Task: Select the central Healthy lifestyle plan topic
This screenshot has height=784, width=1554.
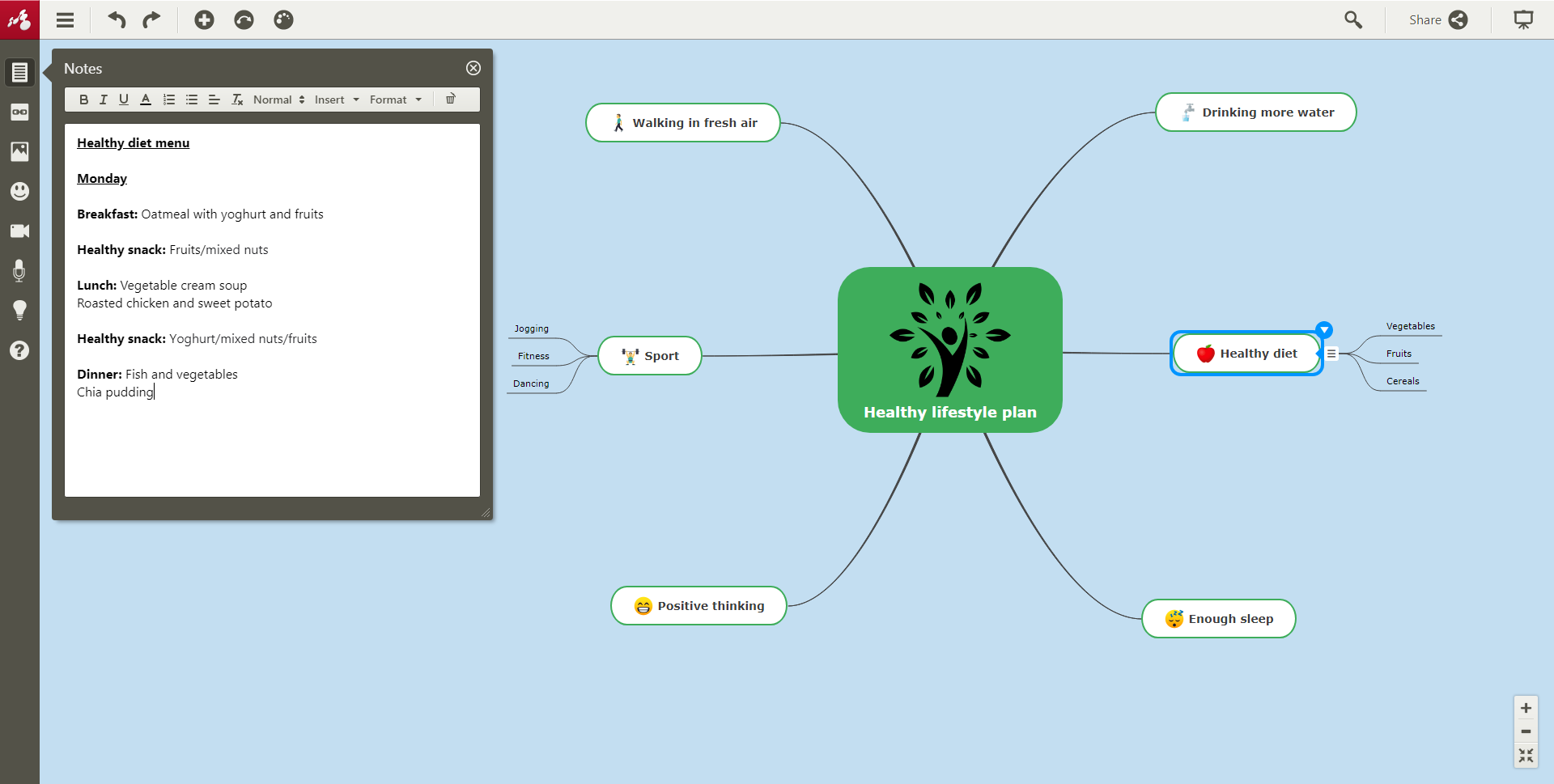Action: click(x=950, y=350)
